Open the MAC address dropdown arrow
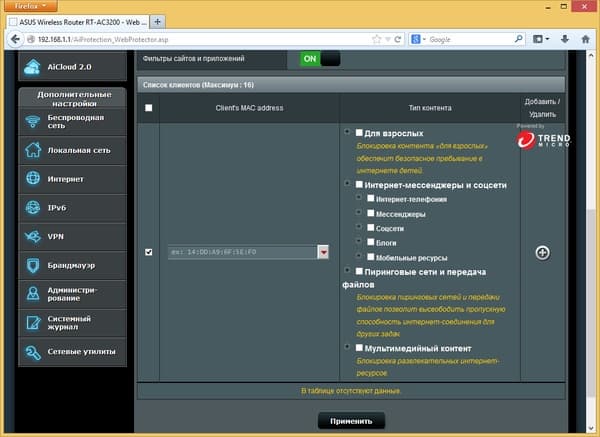 pyautogui.click(x=323, y=252)
